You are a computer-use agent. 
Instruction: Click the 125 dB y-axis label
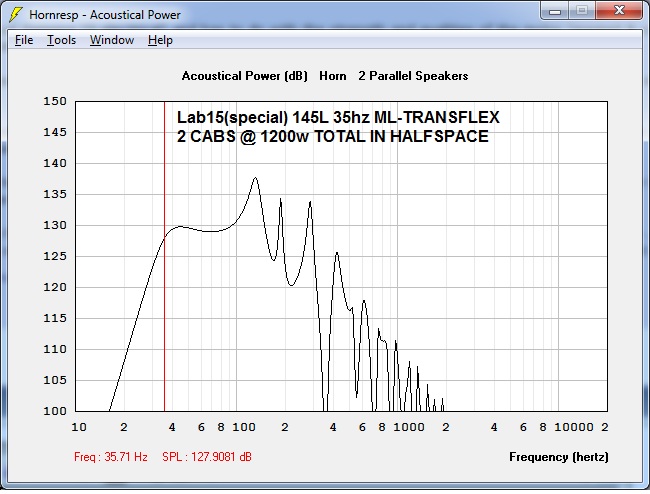tap(55, 256)
